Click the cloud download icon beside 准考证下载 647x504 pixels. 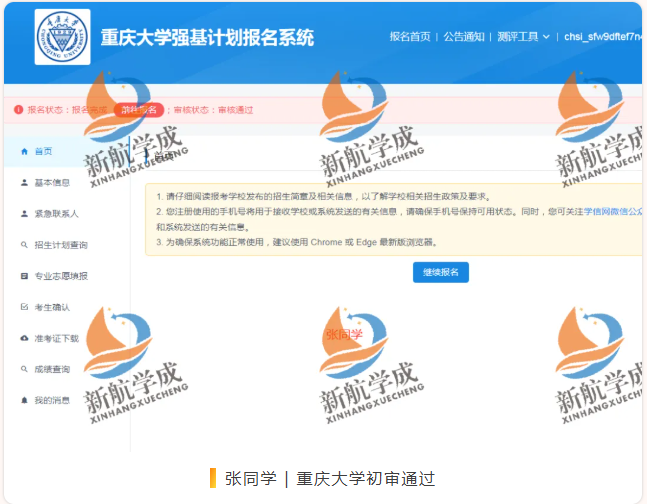pos(24,338)
